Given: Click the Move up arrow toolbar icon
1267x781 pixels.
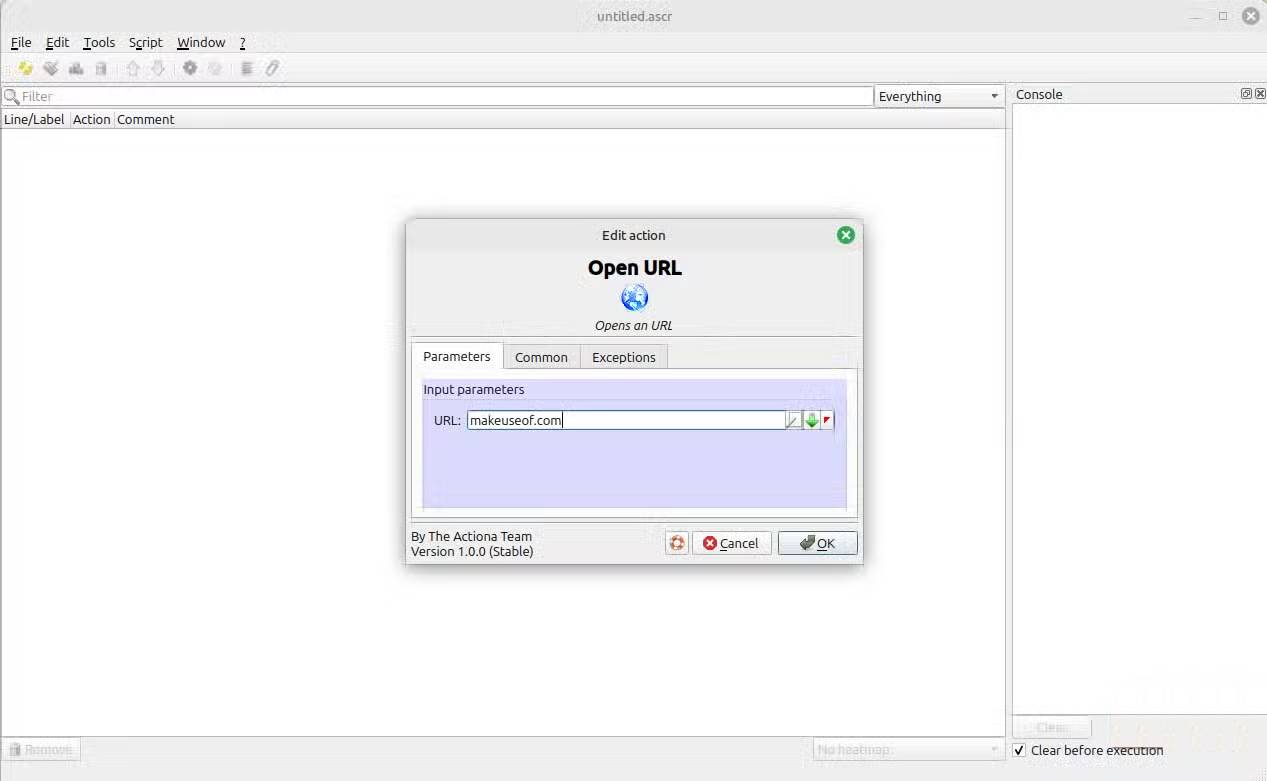Looking at the screenshot, I should (x=133, y=68).
